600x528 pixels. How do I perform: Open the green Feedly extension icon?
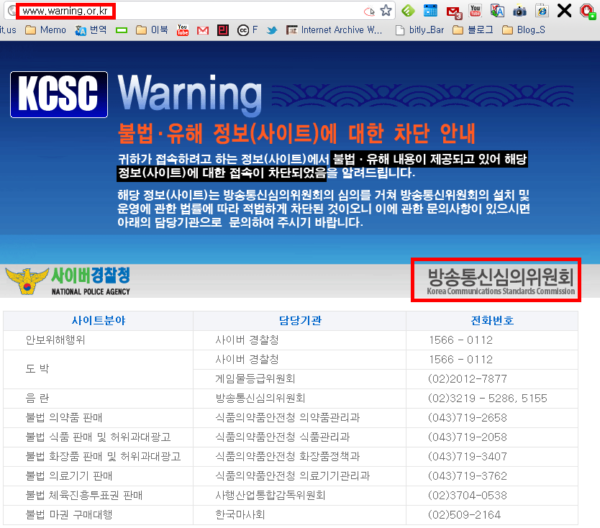point(408,11)
